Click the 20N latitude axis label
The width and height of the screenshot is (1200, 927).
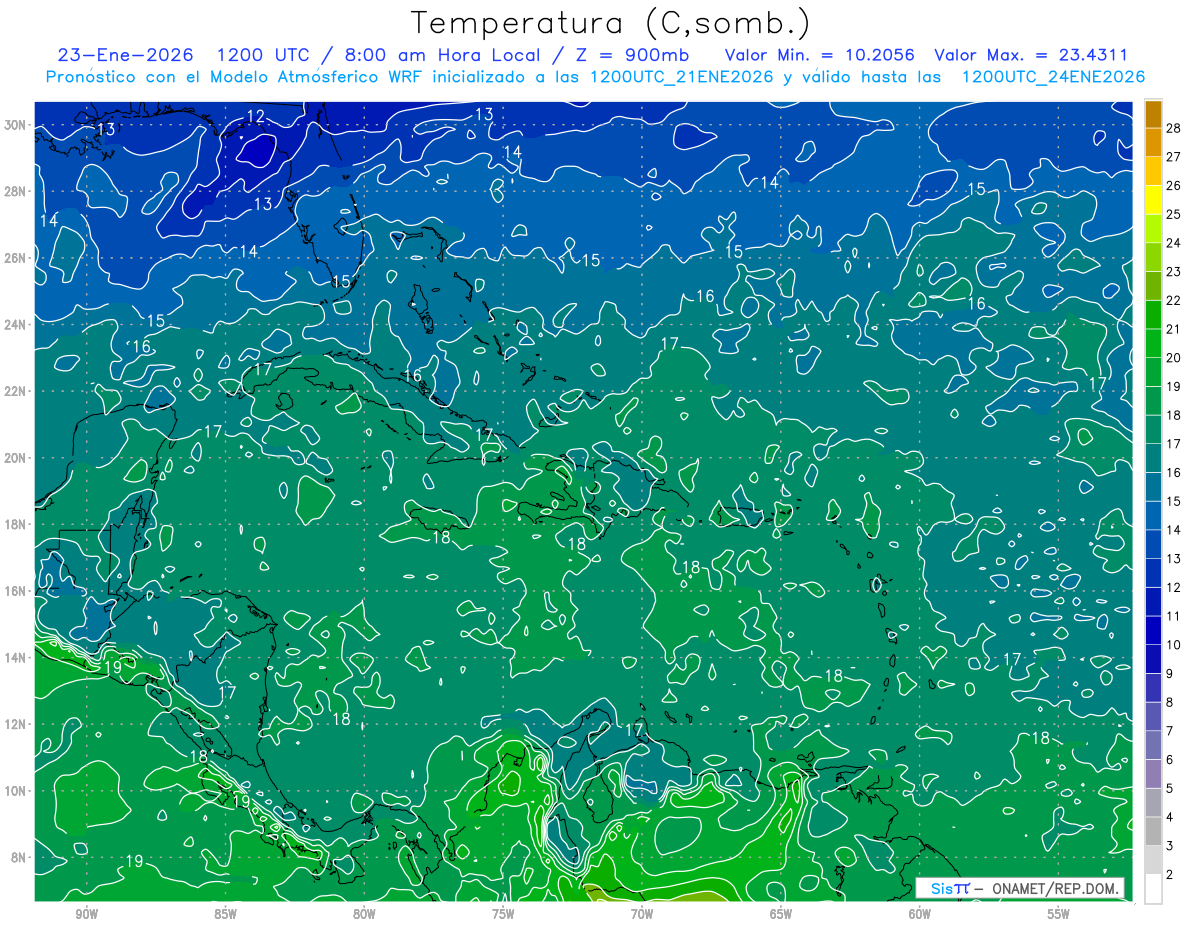tap(16, 458)
